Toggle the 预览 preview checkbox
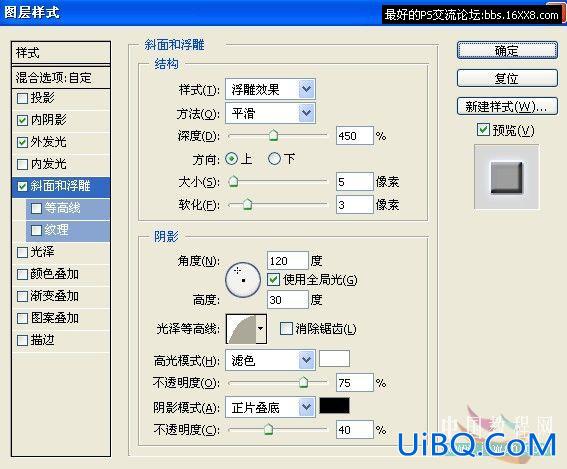567x469 pixels. [483, 130]
